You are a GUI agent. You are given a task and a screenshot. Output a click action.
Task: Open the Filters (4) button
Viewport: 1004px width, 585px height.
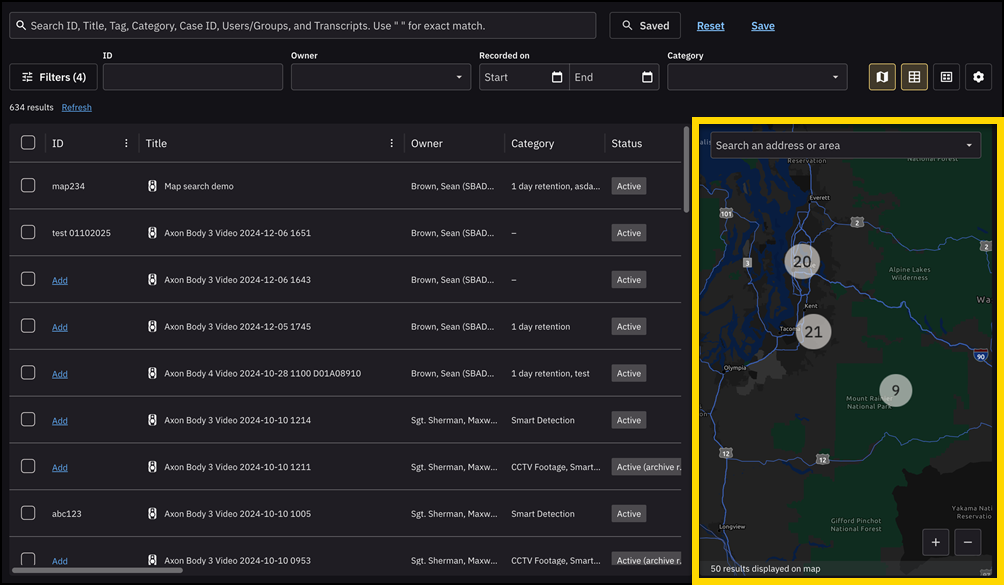click(x=54, y=77)
